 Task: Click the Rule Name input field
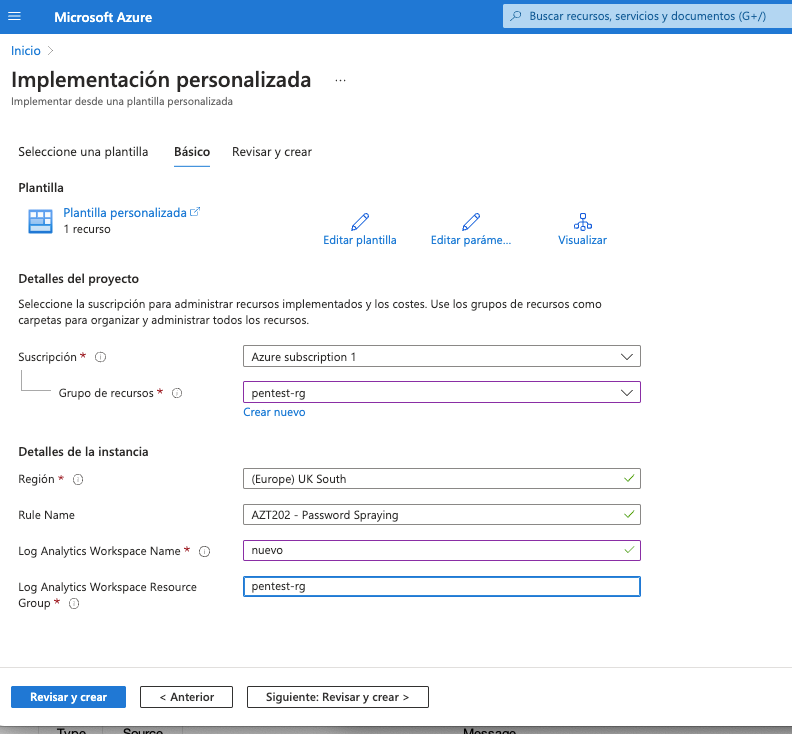coord(441,515)
